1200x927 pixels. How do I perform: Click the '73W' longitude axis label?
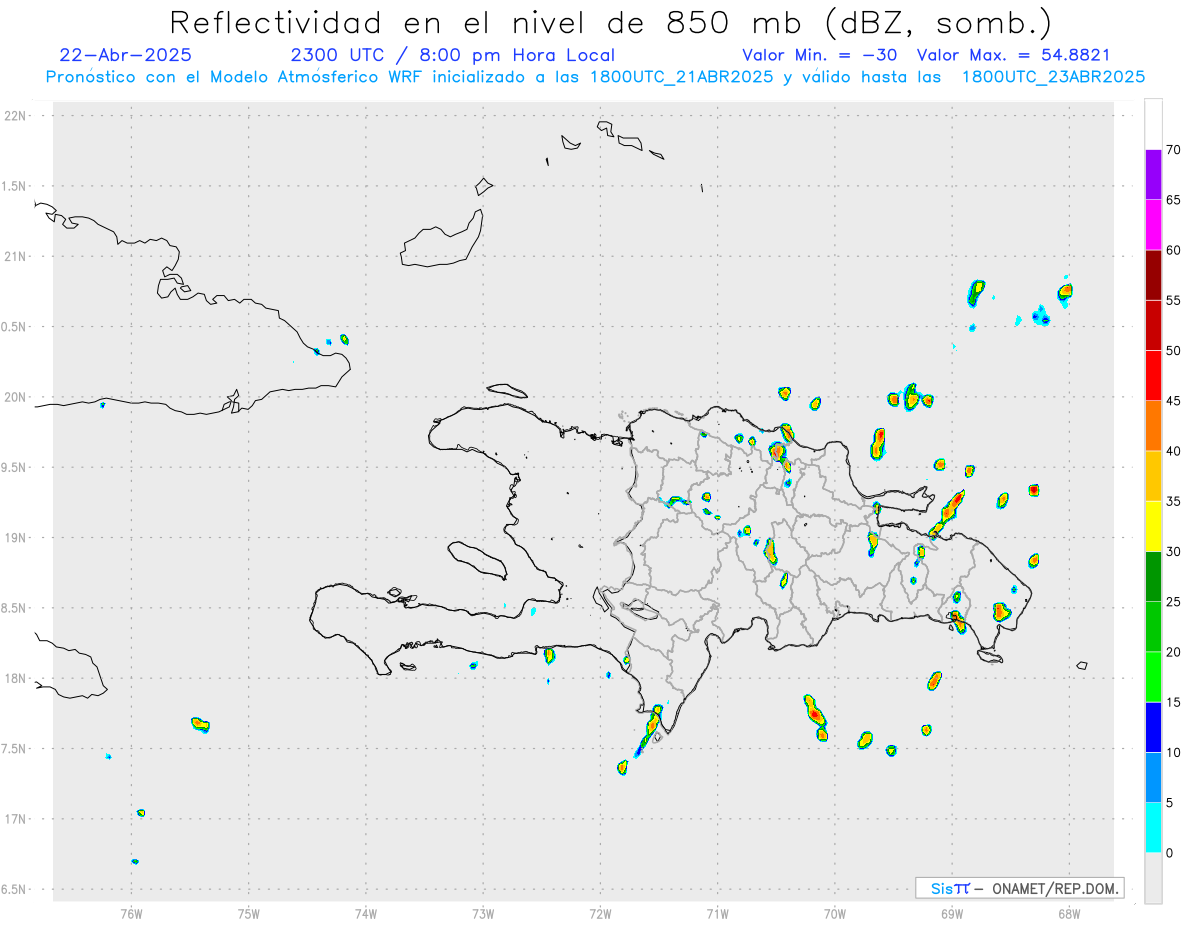483,912
